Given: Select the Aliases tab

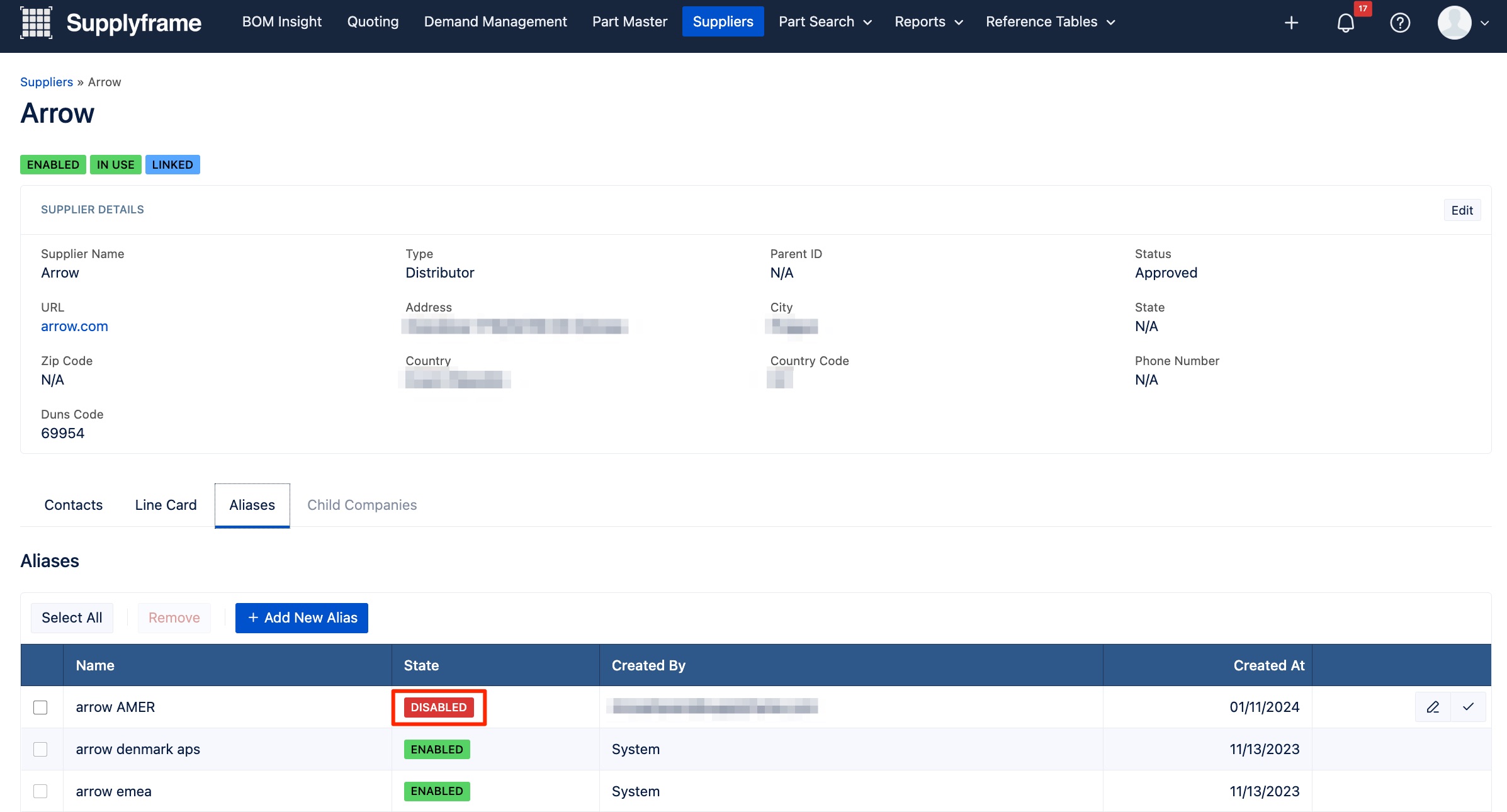Looking at the screenshot, I should click(x=252, y=505).
